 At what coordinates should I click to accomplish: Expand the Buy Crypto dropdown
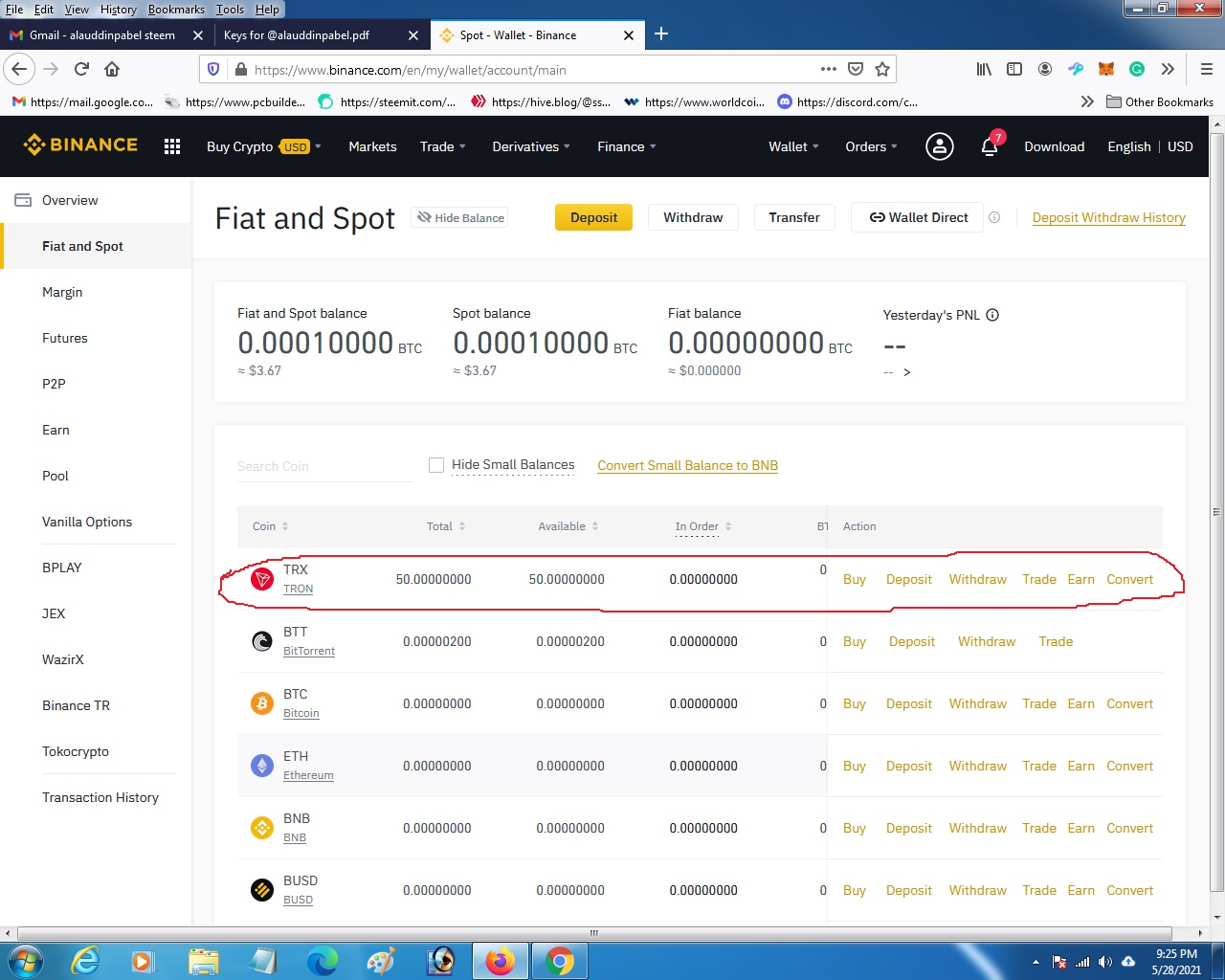coord(264,146)
